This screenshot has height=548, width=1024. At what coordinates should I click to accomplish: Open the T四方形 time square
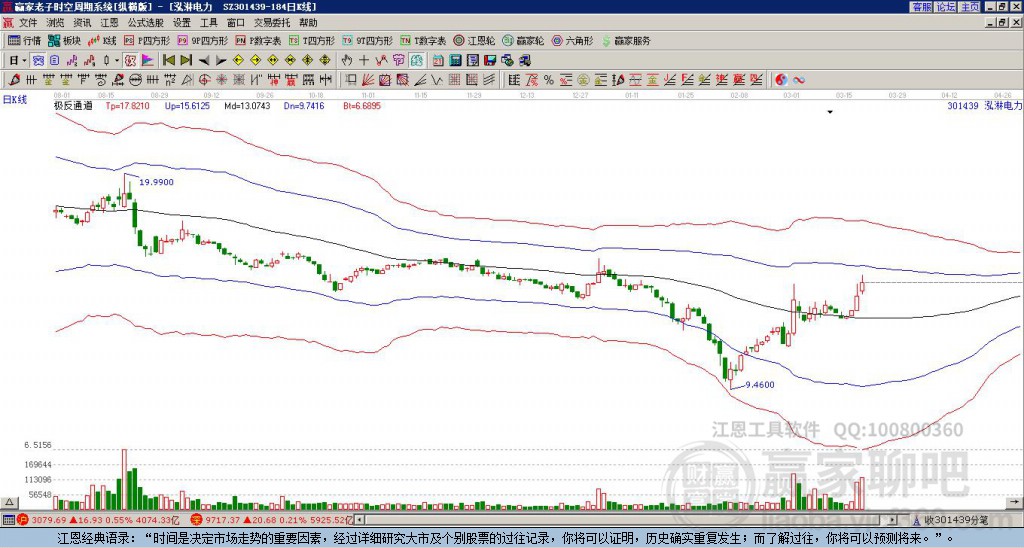click(312, 40)
